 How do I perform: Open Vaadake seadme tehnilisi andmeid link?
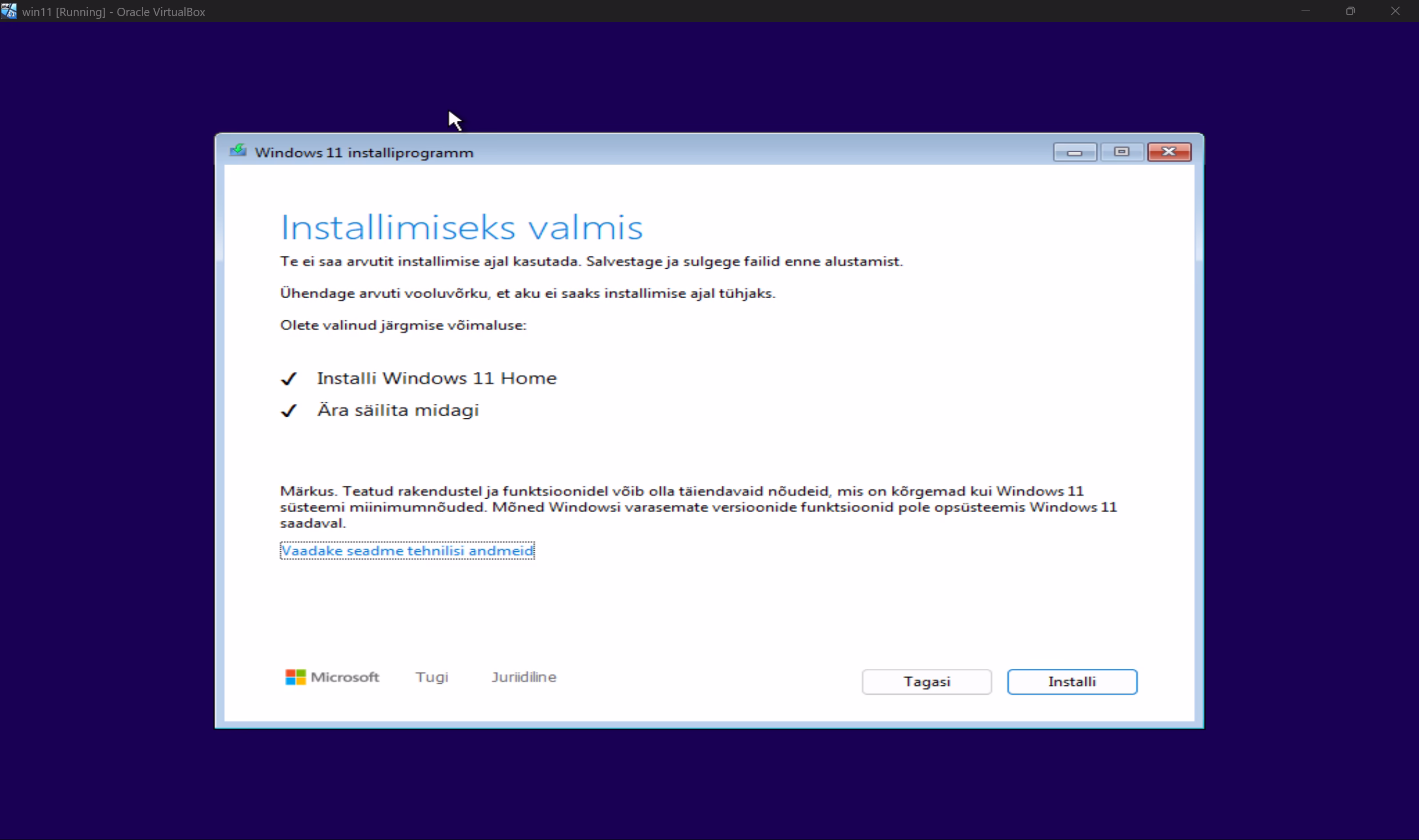pyautogui.click(x=407, y=551)
